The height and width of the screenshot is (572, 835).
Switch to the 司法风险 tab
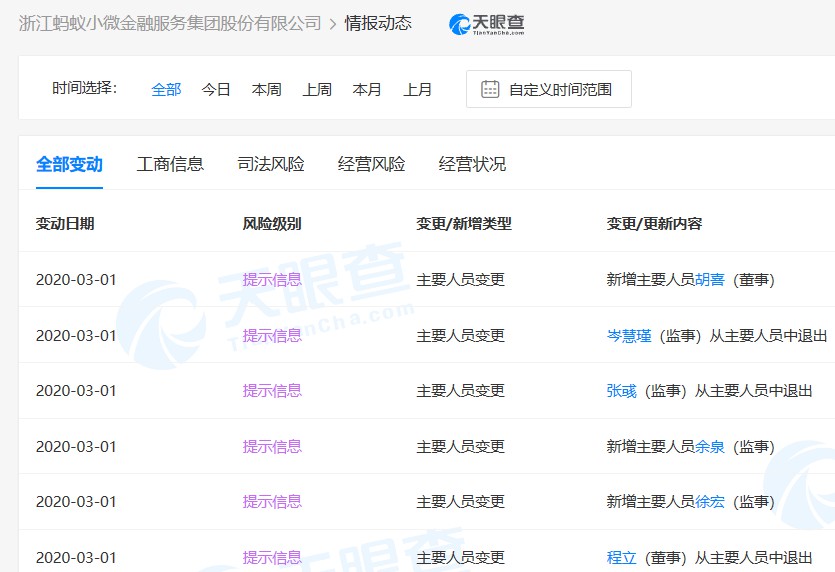tap(271, 164)
